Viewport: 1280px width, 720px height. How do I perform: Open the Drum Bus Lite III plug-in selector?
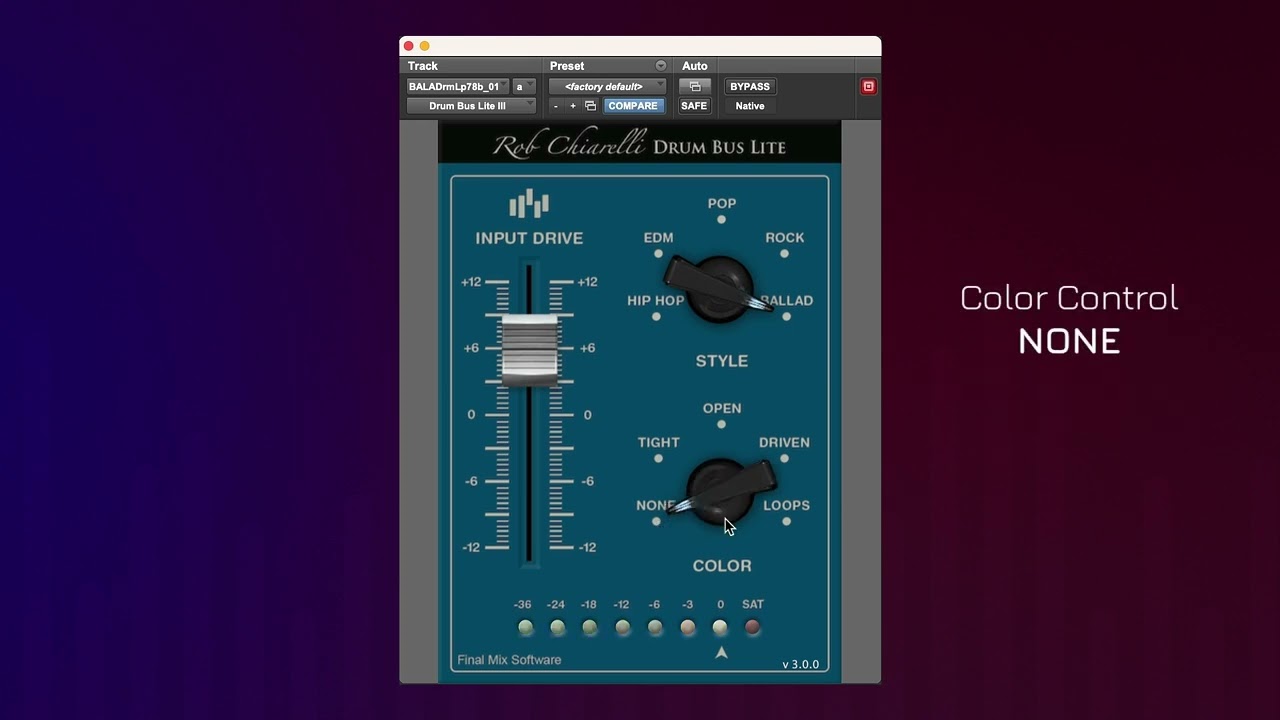(471, 106)
